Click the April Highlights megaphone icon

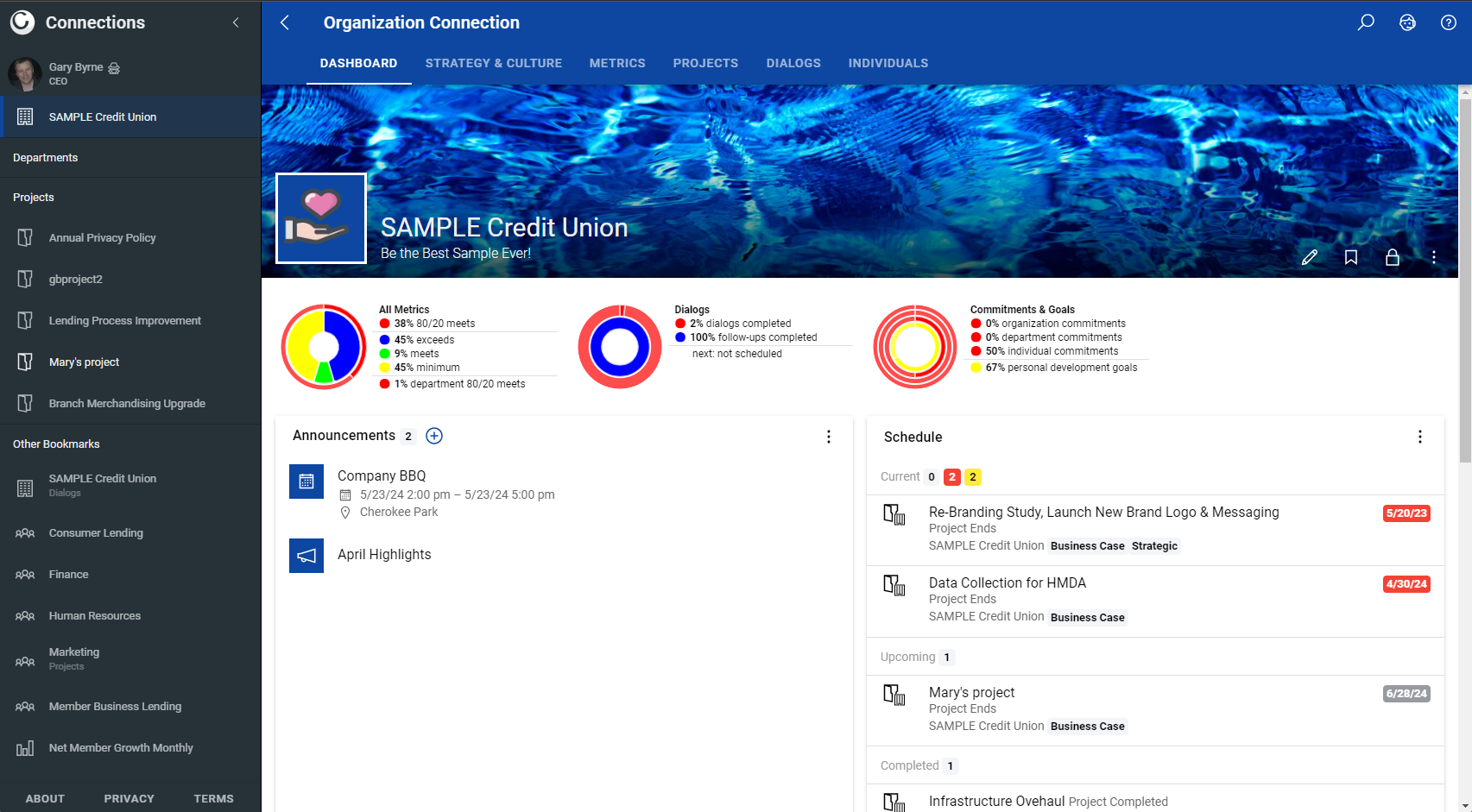[306, 556]
